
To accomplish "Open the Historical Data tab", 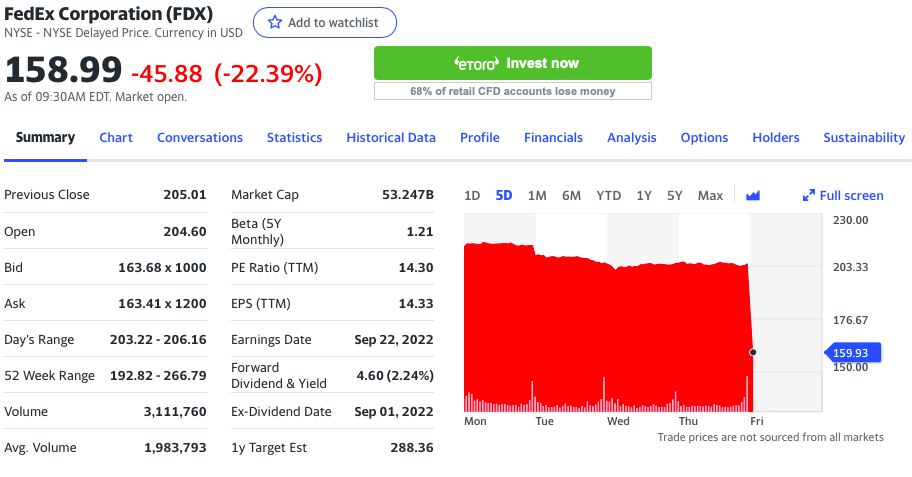I will tap(391, 137).
